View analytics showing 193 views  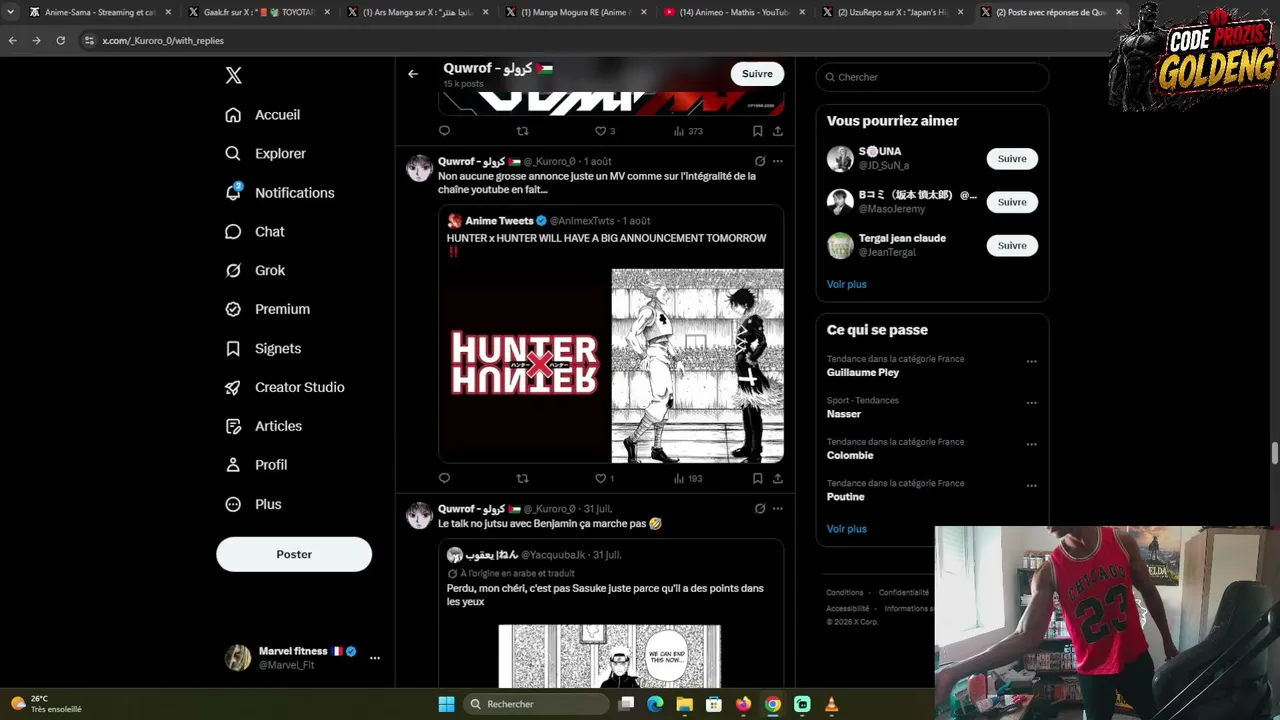coord(688,479)
